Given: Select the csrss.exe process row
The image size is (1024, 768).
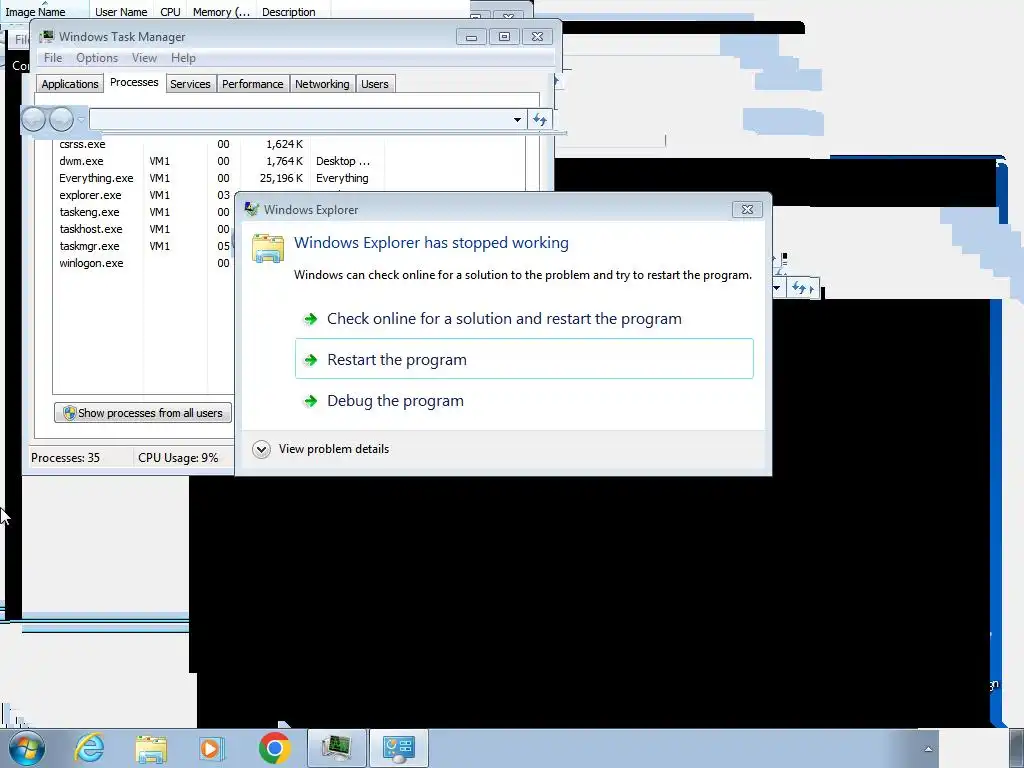Looking at the screenshot, I should pyautogui.click(x=289, y=144).
